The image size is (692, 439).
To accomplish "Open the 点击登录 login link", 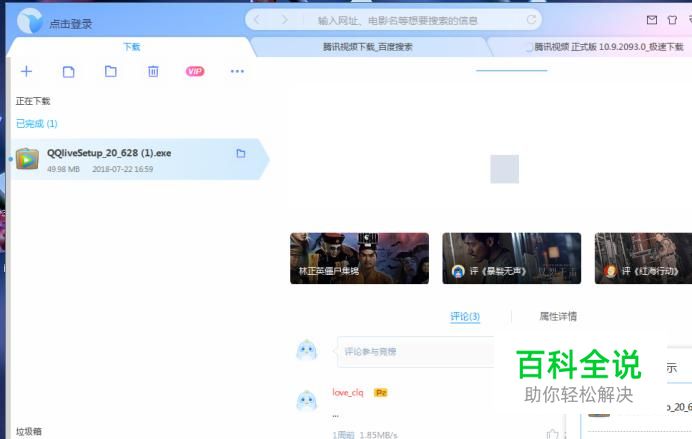I will 70,24.
